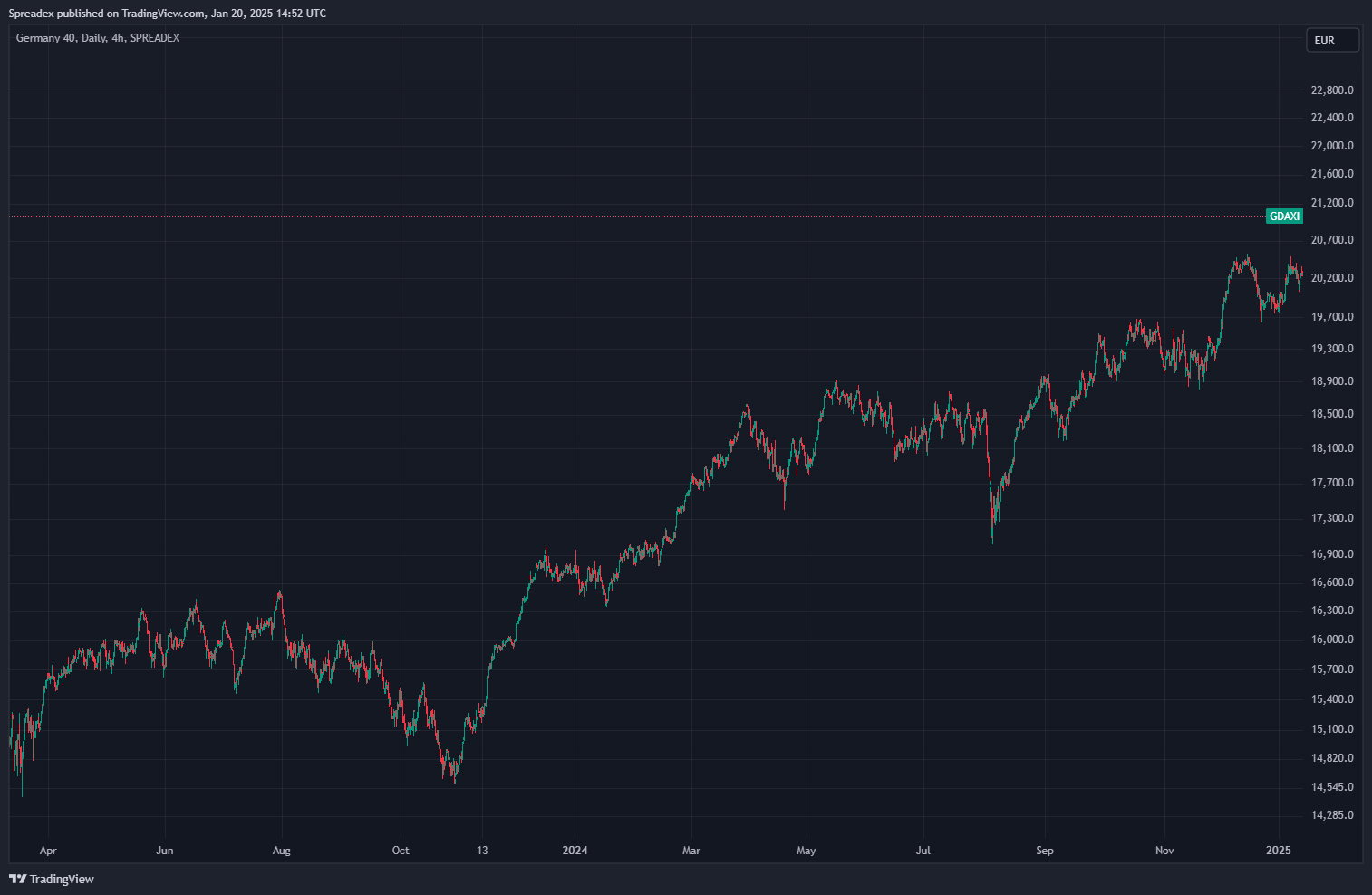1372x895 pixels.
Task: Select the 18,500.0 price axis label
Action: tap(1332, 414)
